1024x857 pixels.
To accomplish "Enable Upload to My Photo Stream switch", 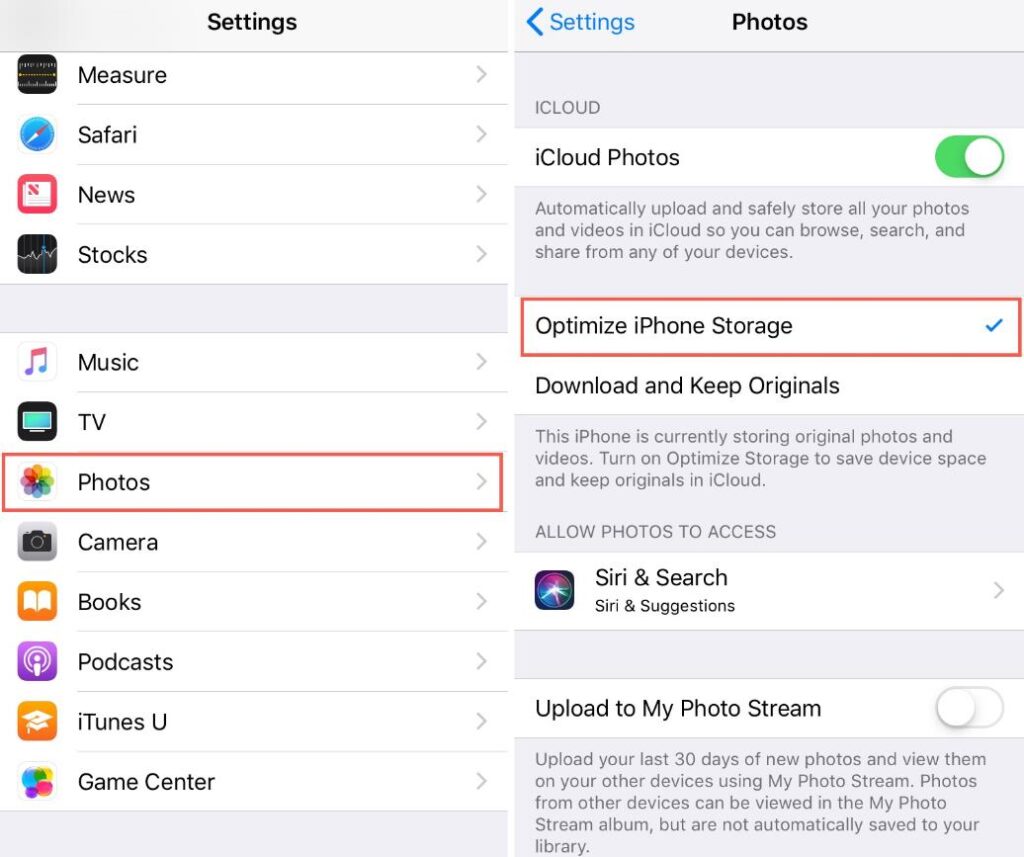I will coord(969,707).
